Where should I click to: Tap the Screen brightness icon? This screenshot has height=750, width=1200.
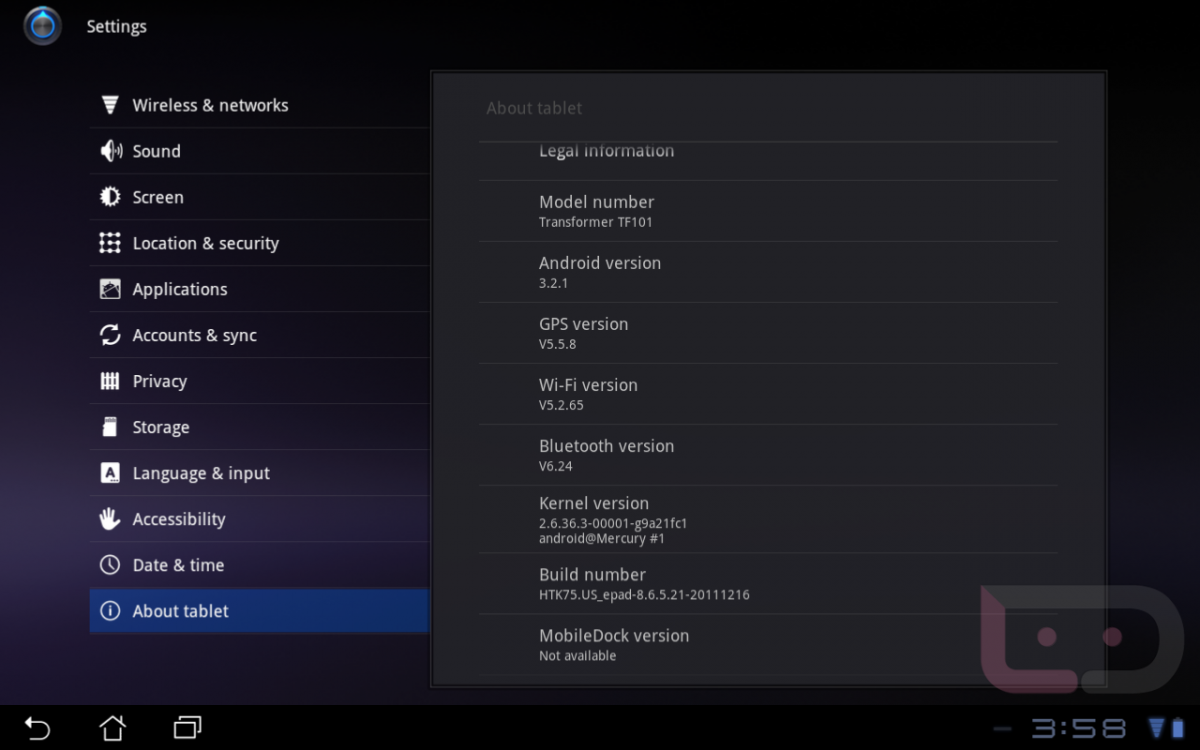(110, 197)
